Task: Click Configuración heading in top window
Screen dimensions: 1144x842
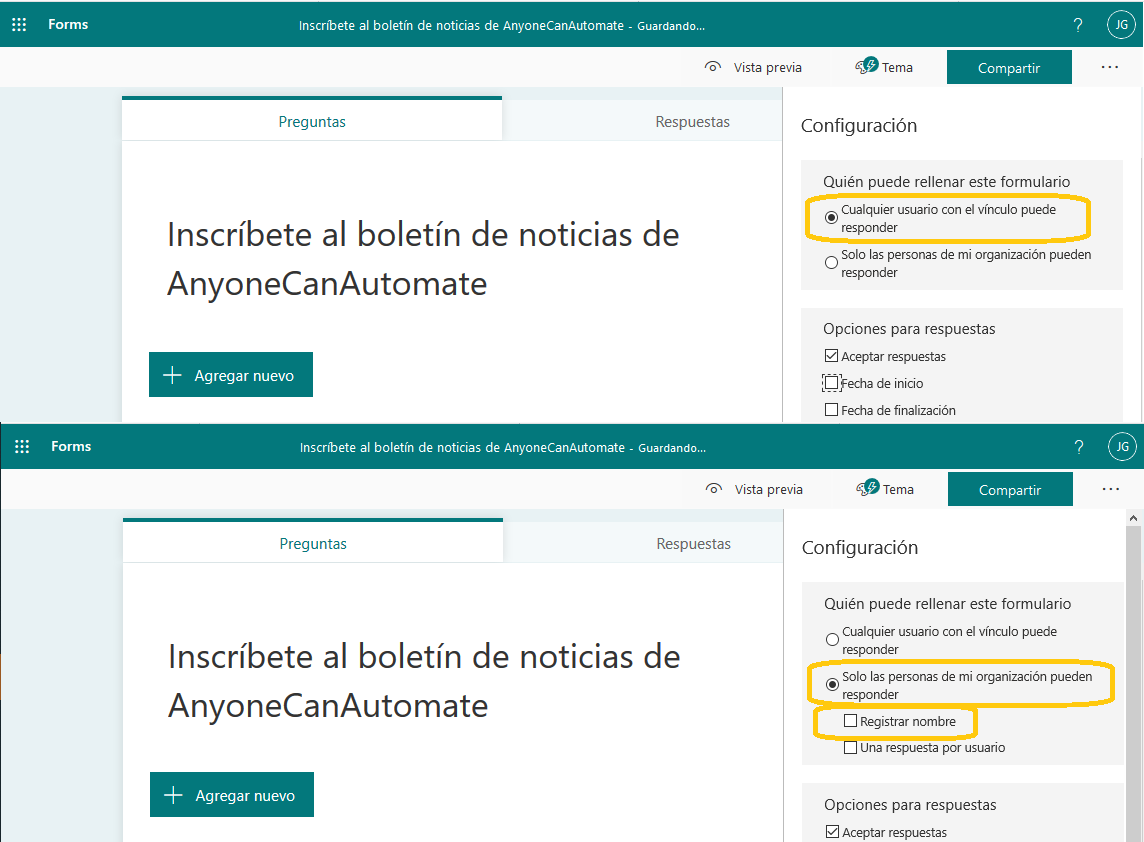Action: (x=859, y=125)
